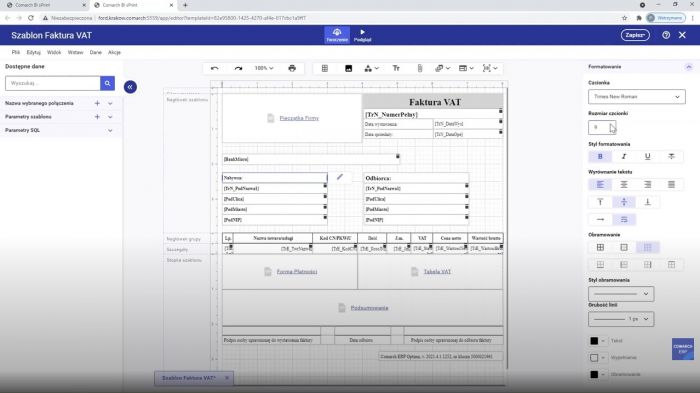Image resolution: width=700 pixels, height=393 pixels.
Task: Apply right border option
Action: coord(648,265)
